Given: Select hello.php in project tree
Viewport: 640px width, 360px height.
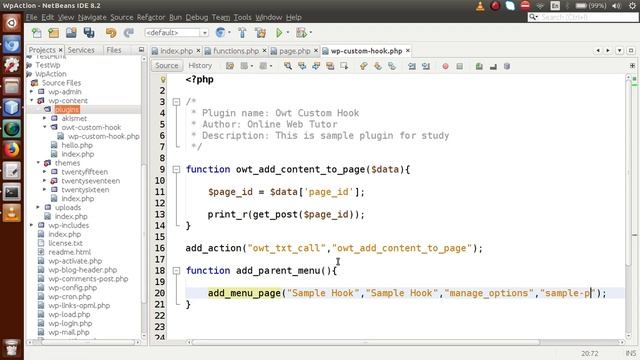Looking at the screenshot, I should (77, 145).
